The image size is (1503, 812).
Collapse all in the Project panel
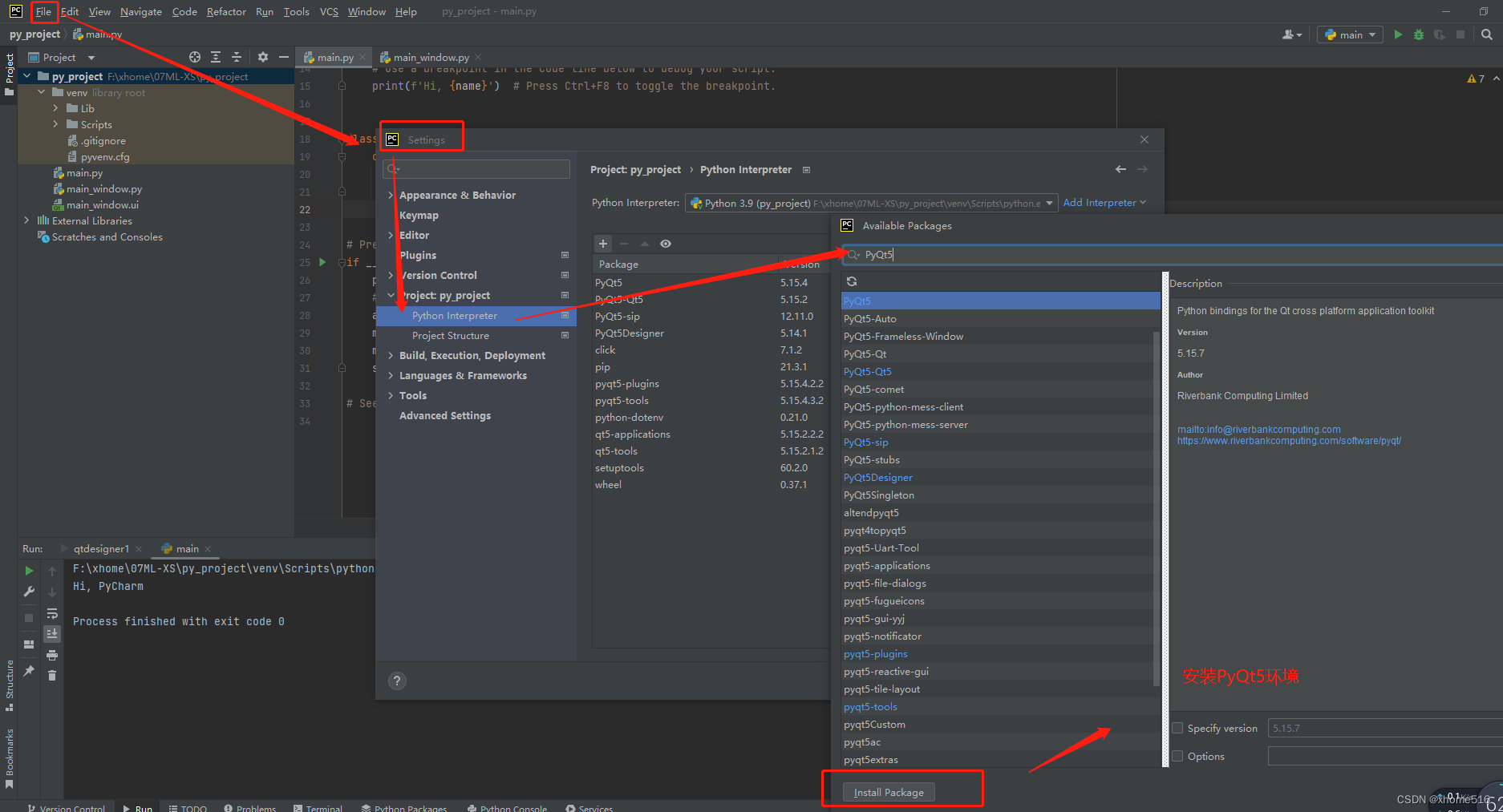click(237, 57)
